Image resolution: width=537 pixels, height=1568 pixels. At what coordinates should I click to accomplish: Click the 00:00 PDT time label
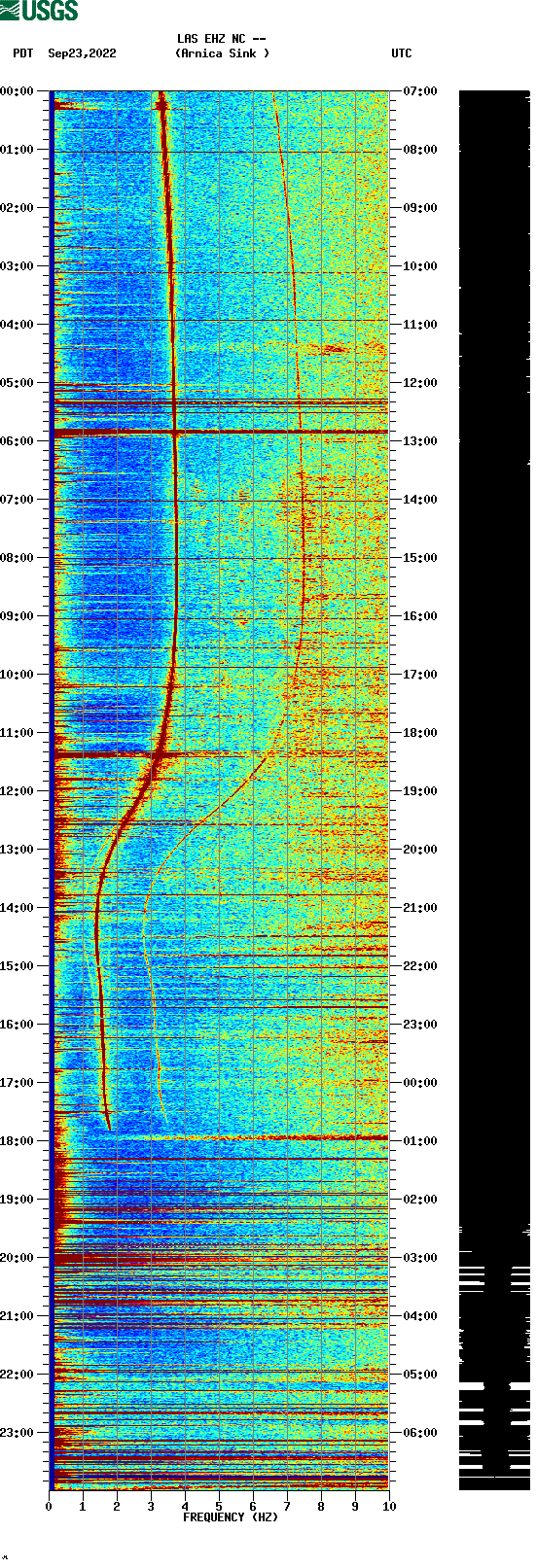coord(17,91)
